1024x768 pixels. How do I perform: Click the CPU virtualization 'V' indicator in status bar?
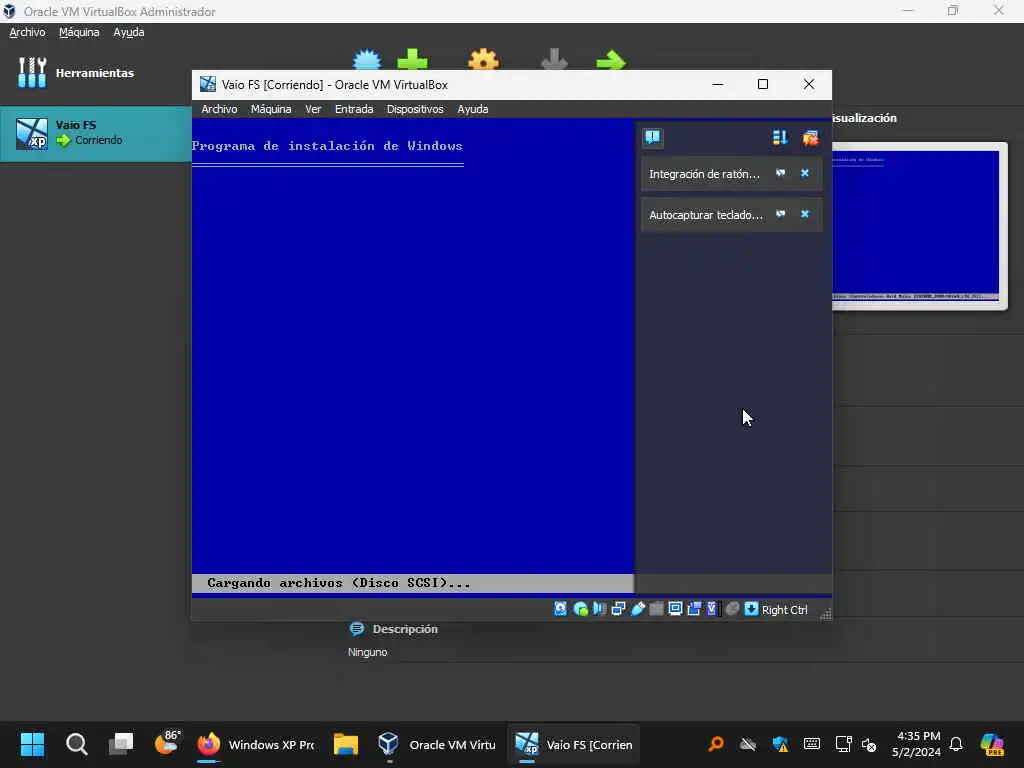(712, 609)
